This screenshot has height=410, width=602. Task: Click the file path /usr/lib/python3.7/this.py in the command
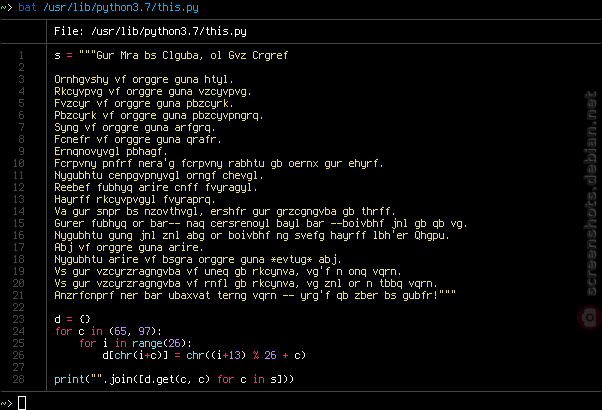(121, 8)
